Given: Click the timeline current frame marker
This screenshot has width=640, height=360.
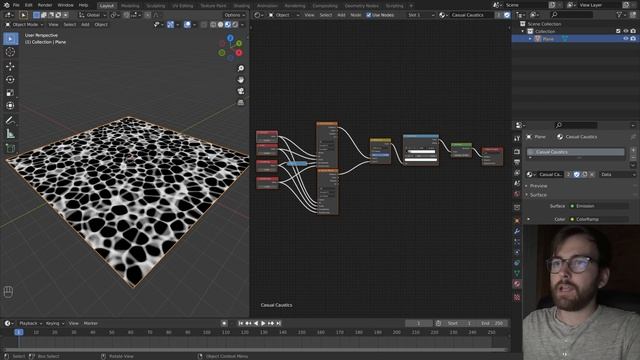Looking at the screenshot, I should coord(19,332).
